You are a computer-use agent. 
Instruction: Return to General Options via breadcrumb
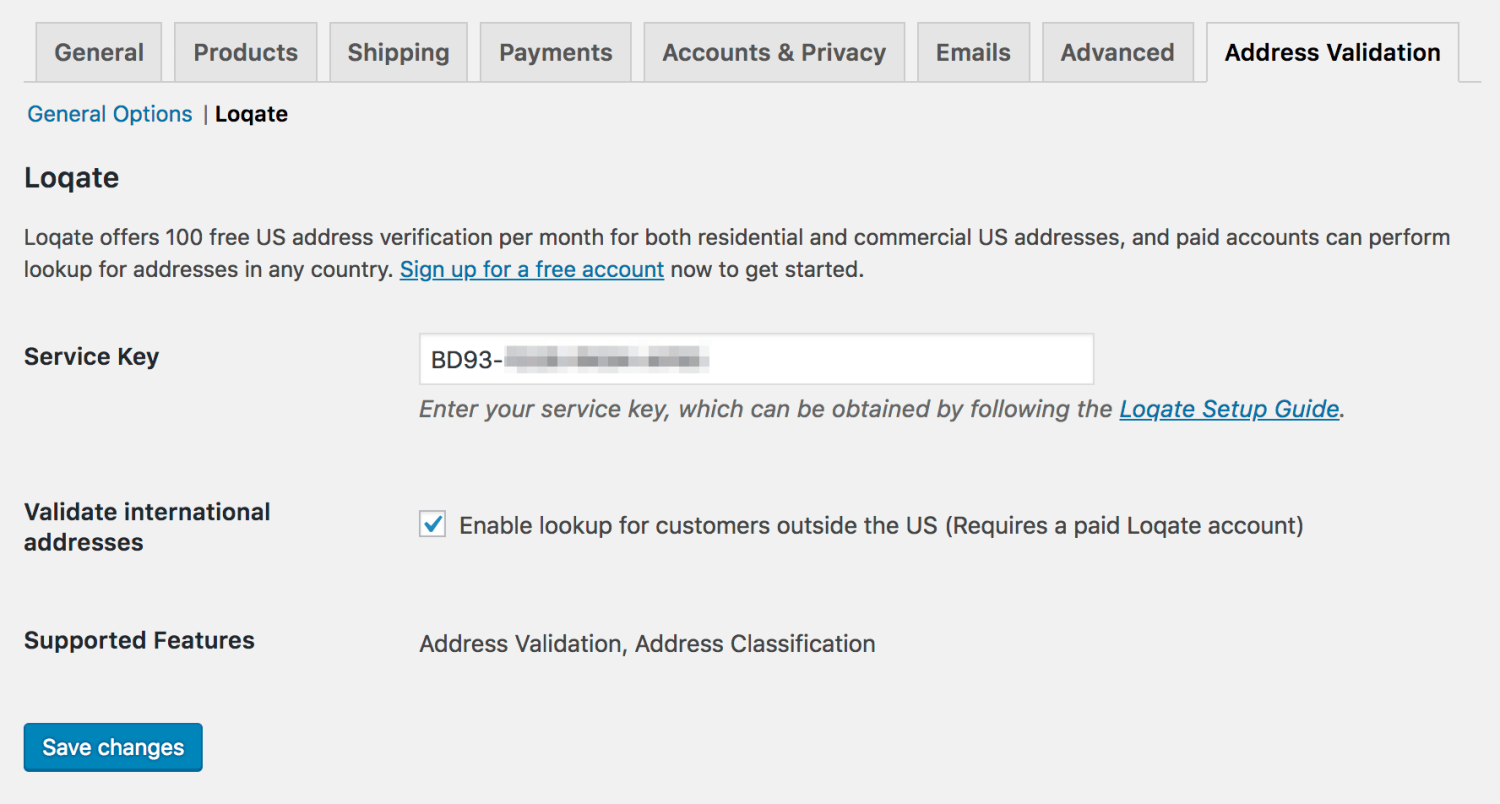109,113
